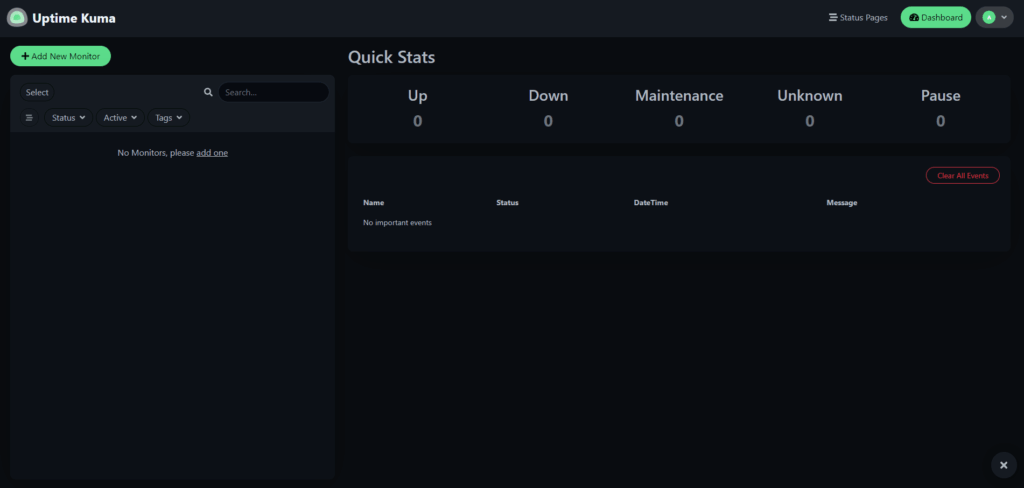Toggle monitor selection mode with Select
Screen dimensions: 1024x488
pos(37,92)
